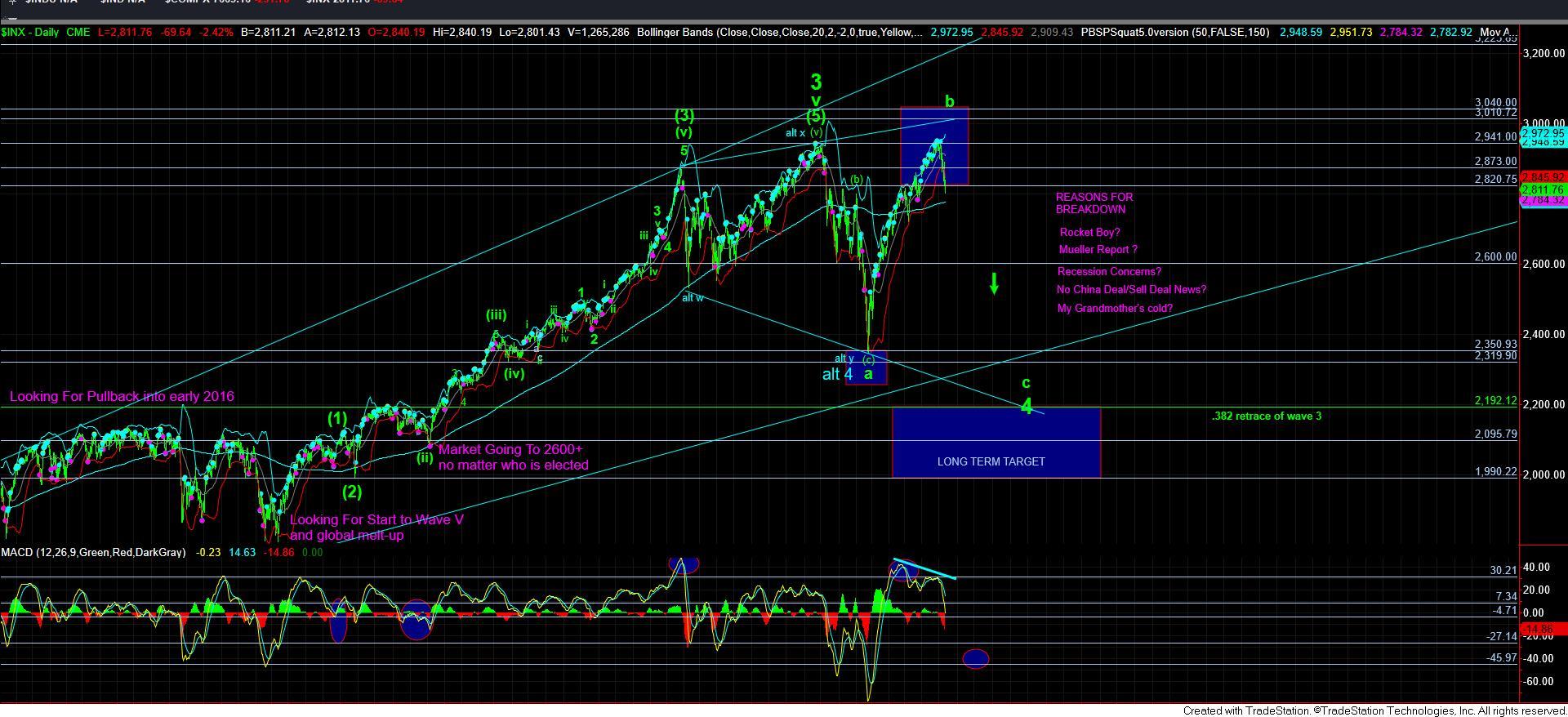Click the green wave 'b' label
This screenshot has width=1568, height=717.
click(x=949, y=102)
